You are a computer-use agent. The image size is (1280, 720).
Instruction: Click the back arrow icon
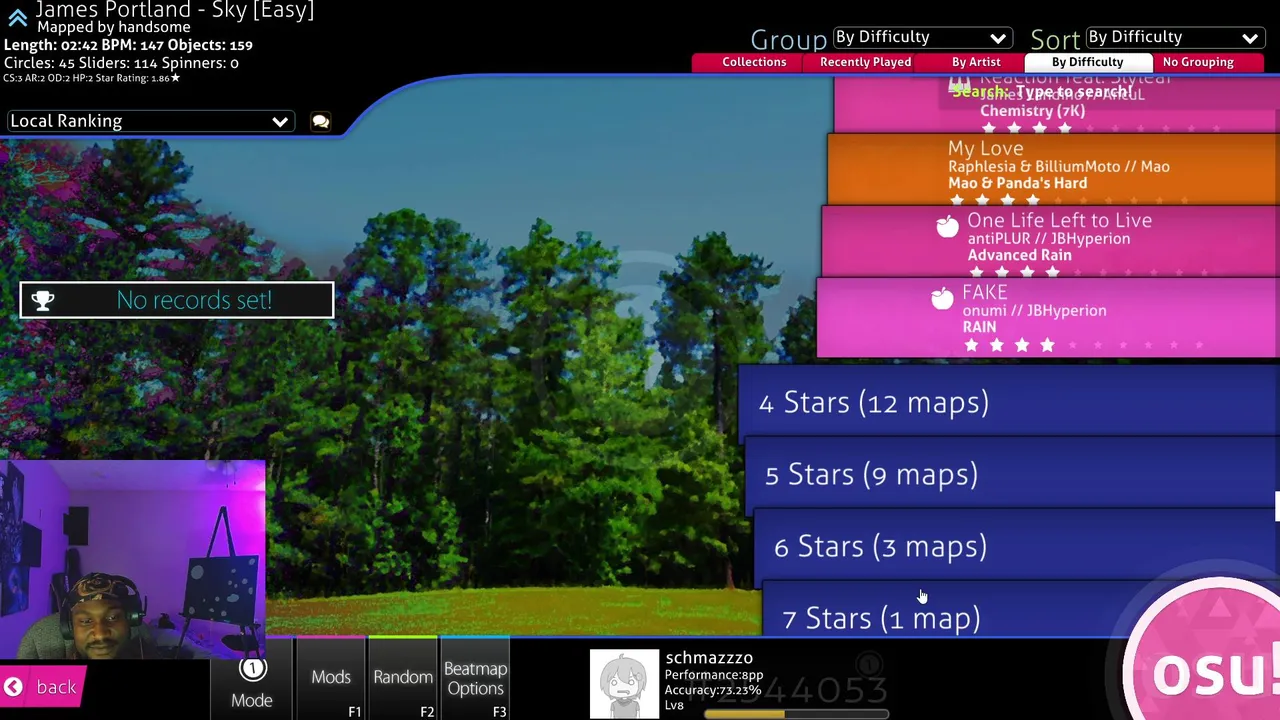click(x=13, y=687)
